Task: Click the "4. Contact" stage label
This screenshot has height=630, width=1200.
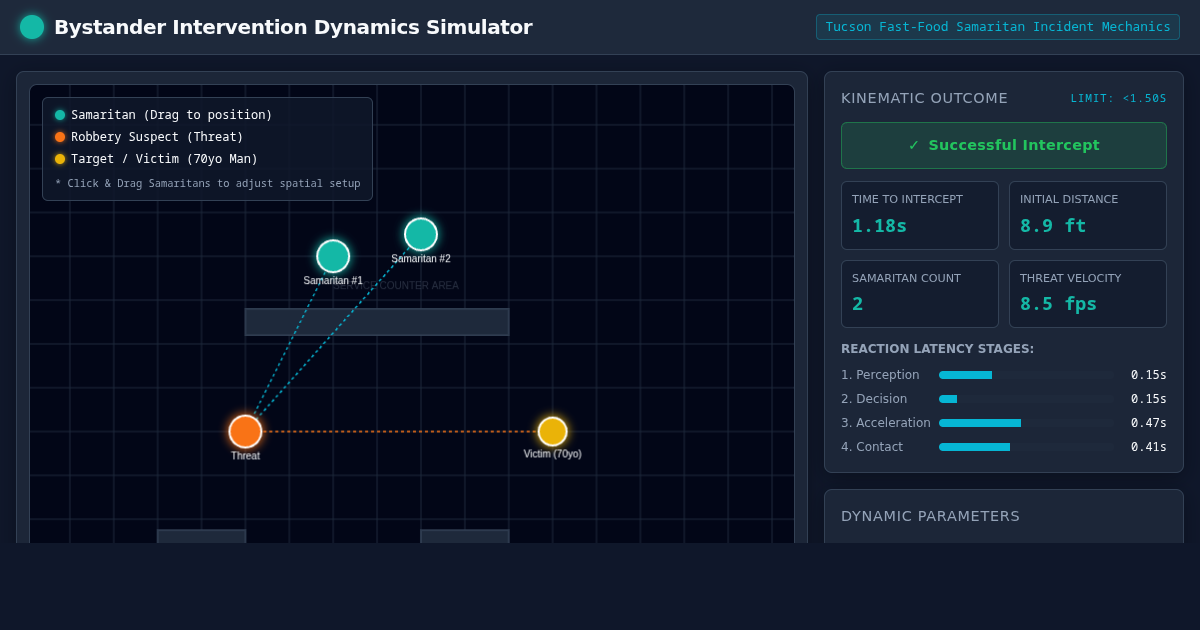Action: (x=872, y=447)
